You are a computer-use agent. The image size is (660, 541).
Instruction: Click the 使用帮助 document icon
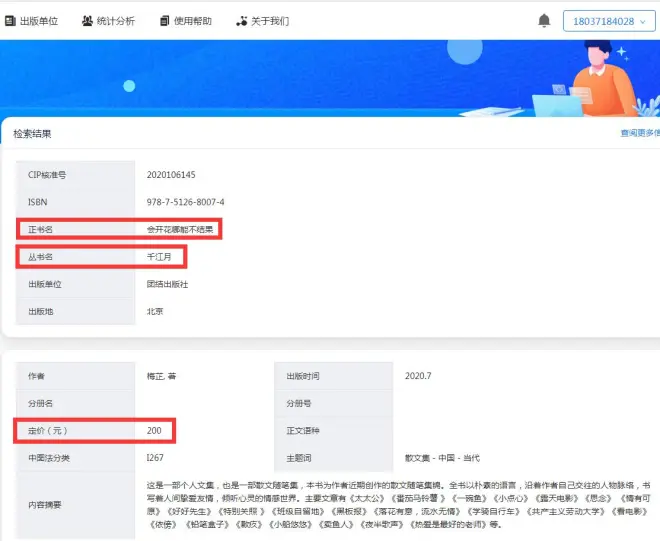tap(164, 20)
